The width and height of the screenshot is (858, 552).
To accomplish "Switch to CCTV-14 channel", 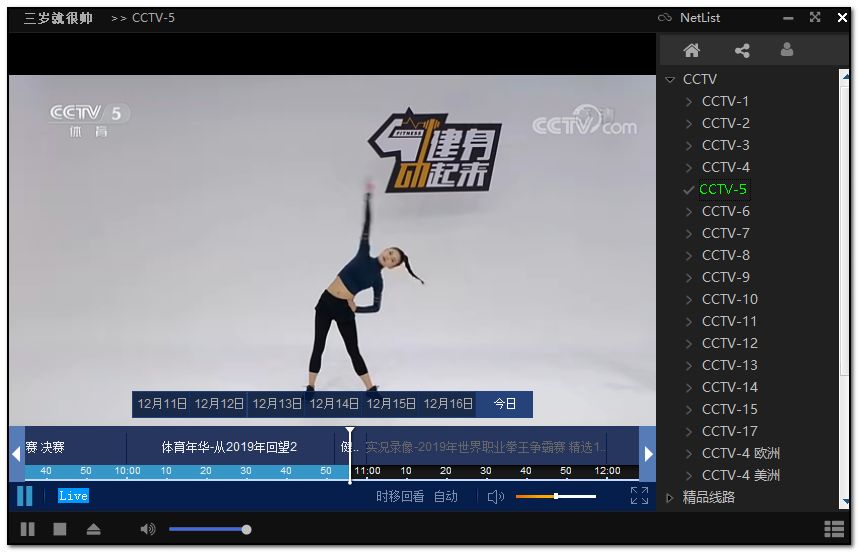I will click(729, 387).
